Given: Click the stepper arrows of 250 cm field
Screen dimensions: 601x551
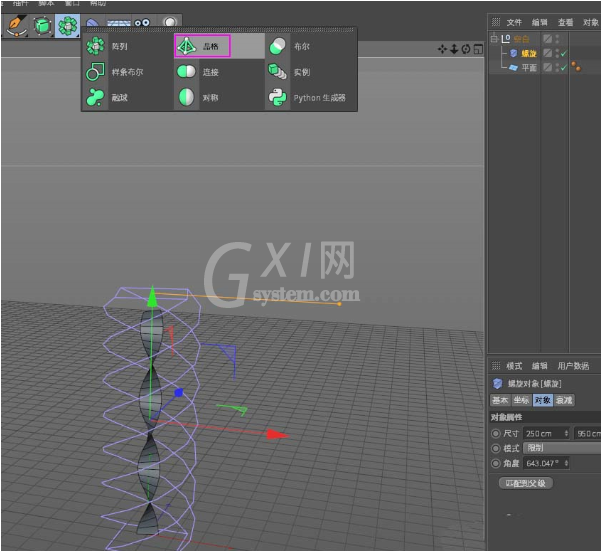Looking at the screenshot, I should 566,433.
